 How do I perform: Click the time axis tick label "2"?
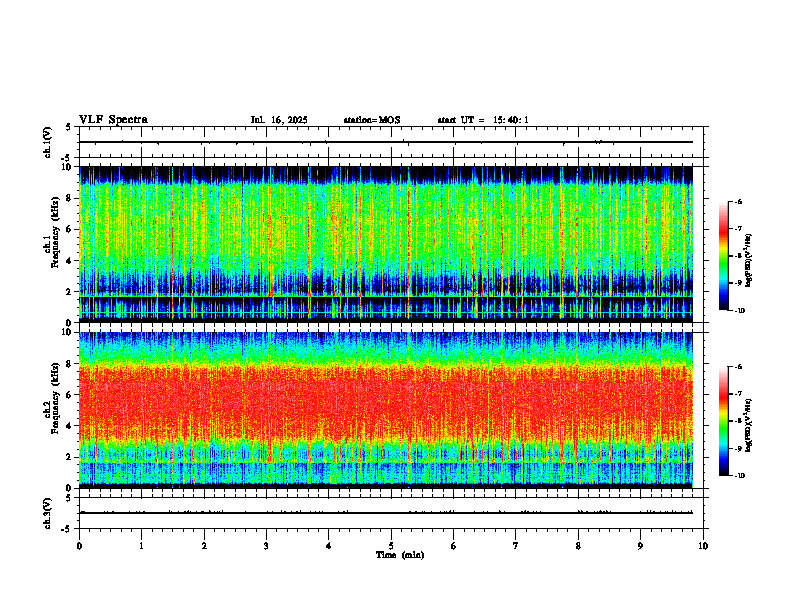(204, 546)
